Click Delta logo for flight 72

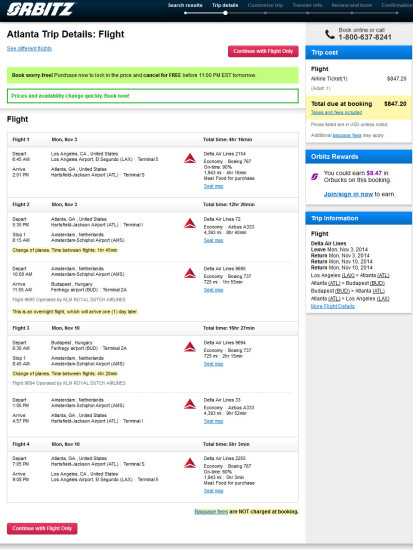(x=190, y=223)
